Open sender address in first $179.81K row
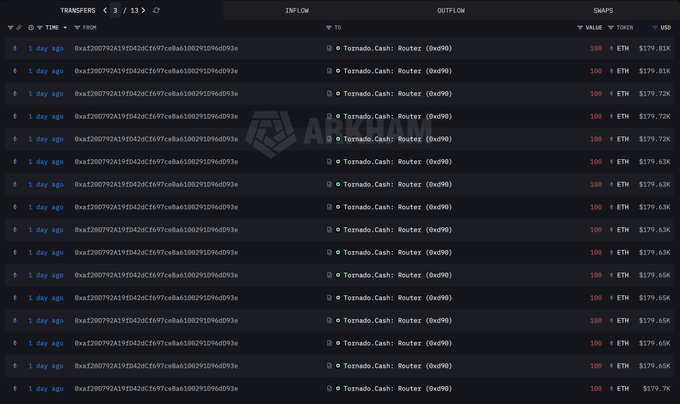Image resolution: width=680 pixels, height=404 pixels. 156,48
